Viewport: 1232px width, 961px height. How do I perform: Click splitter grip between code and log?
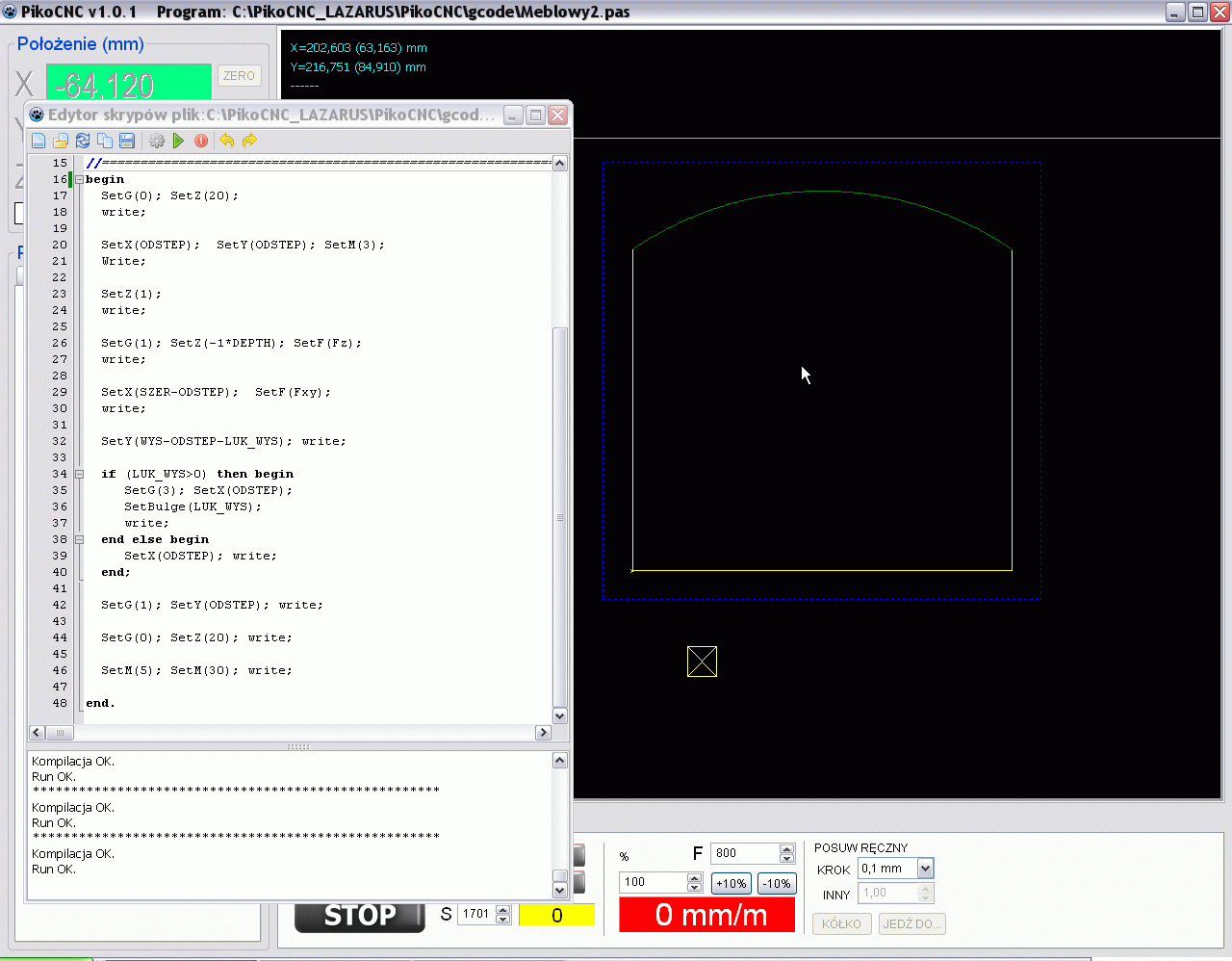click(298, 746)
